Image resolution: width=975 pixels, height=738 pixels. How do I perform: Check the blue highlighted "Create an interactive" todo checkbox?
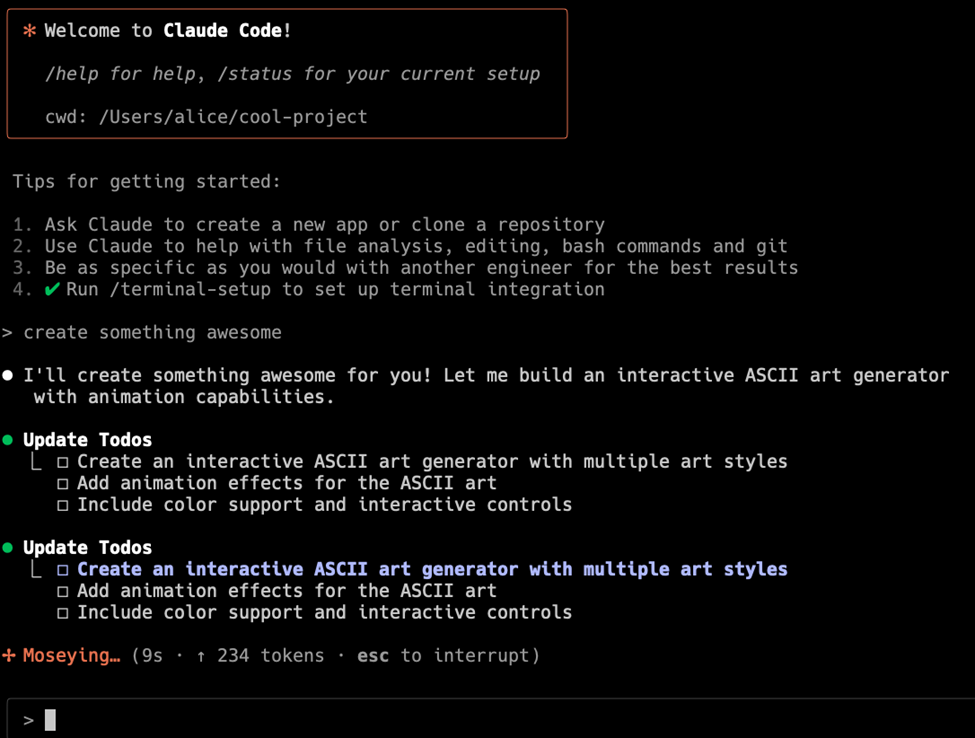(62, 570)
